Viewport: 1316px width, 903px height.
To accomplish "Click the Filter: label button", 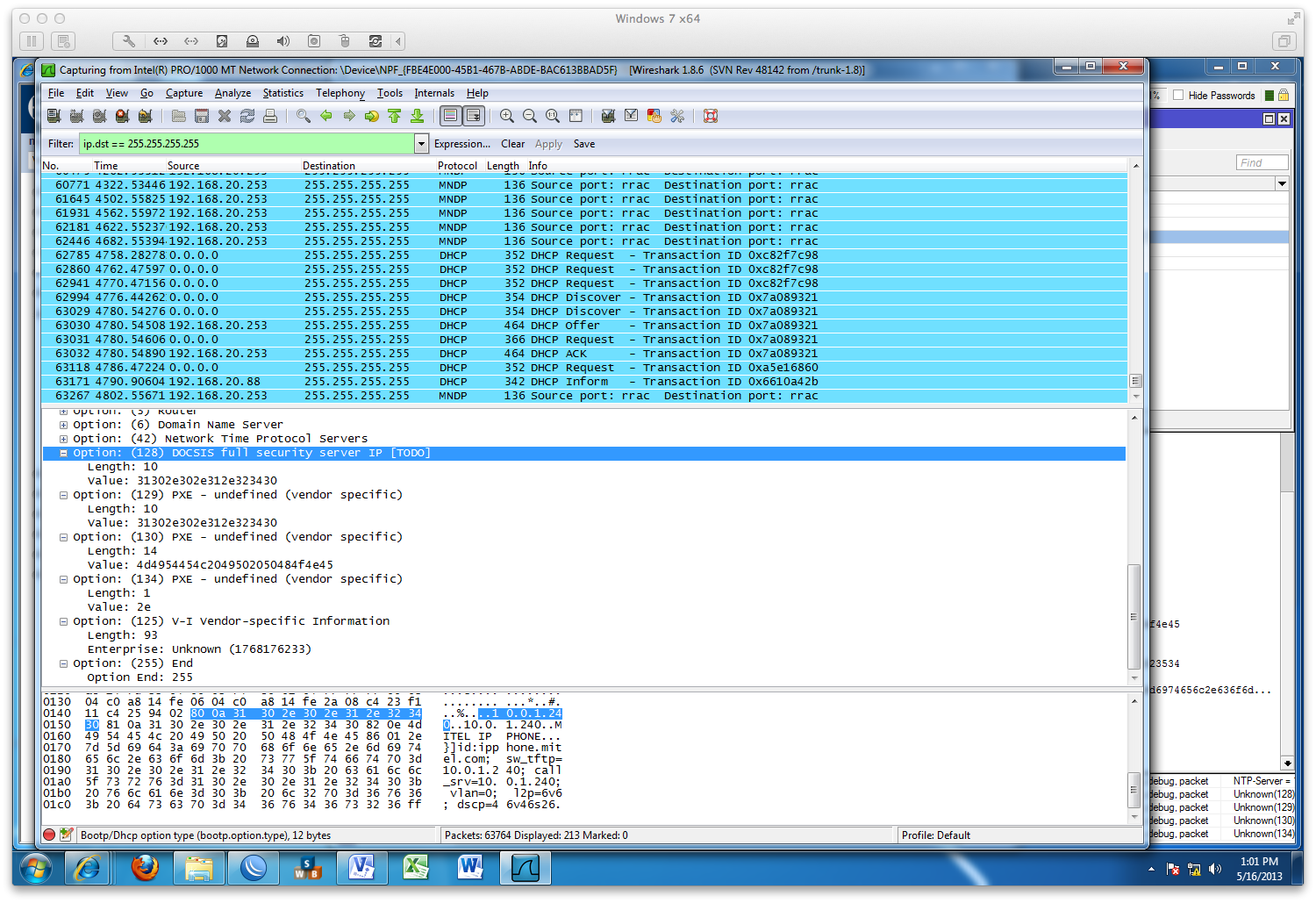I will (x=61, y=144).
